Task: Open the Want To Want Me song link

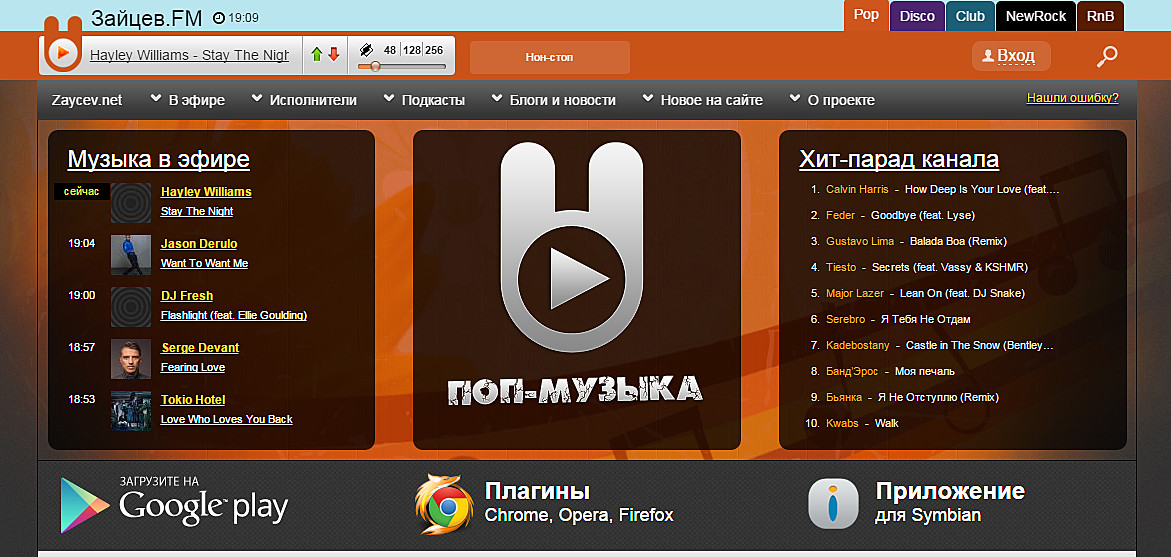Action: coord(205,264)
